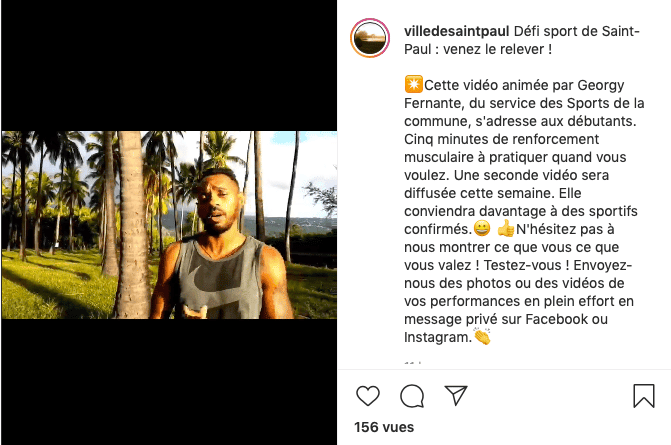Save the post with the bookmark icon
The width and height of the screenshot is (671, 445).
coord(644,396)
